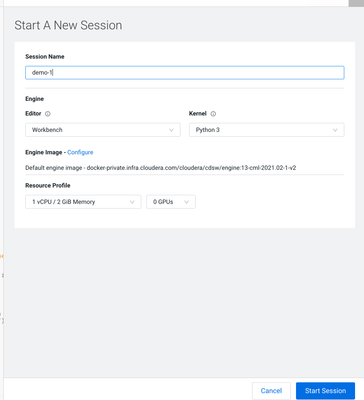Expand the 1 vCPU / 2 GiB Memory dropdown
The image size is (364, 400).
coord(83,202)
